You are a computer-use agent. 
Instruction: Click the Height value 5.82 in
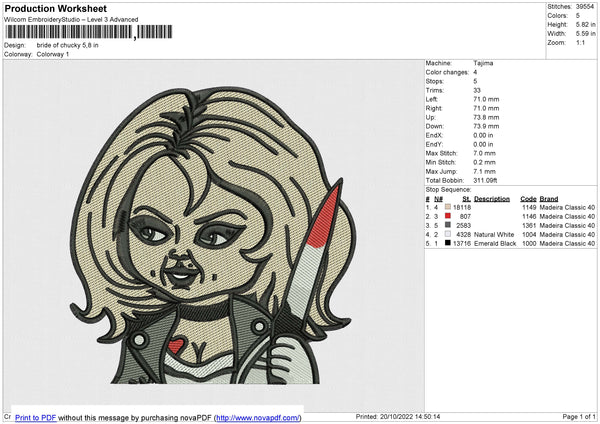click(x=585, y=24)
